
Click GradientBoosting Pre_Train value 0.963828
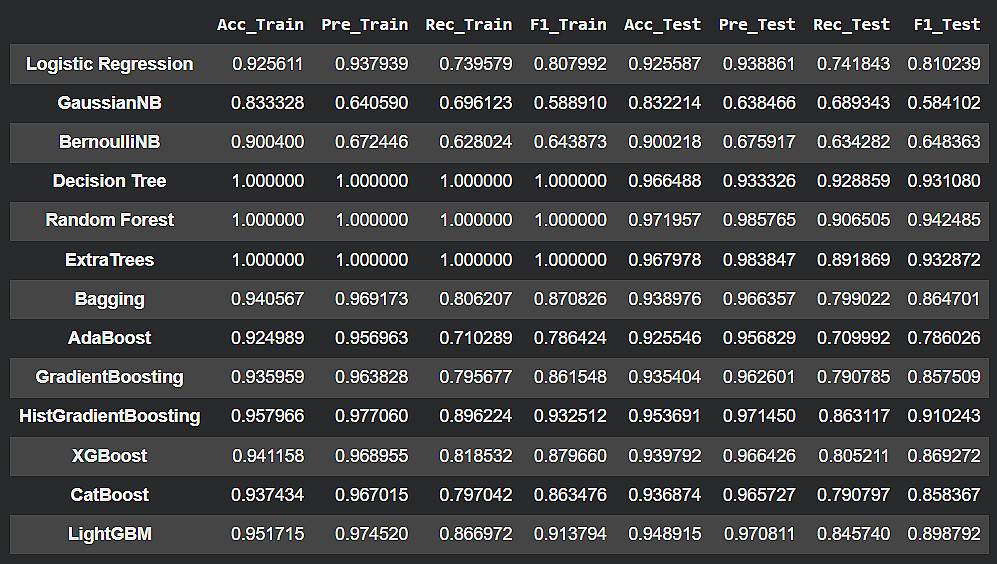(x=371, y=377)
